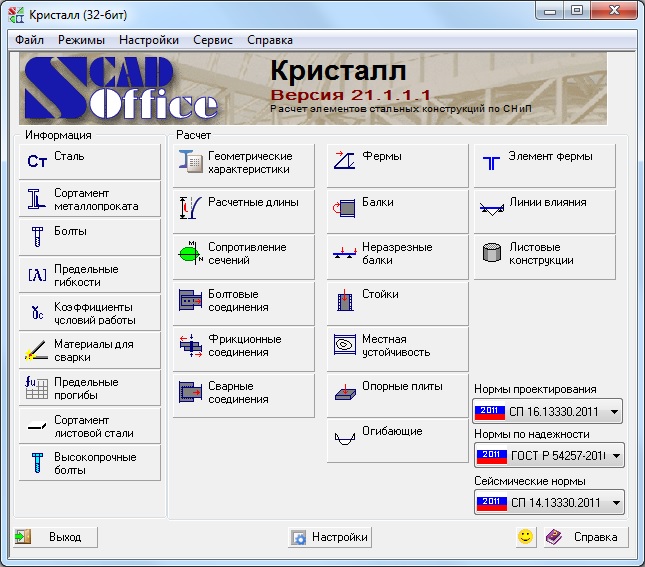Image resolution: width=645 pixels, height=567 pixels.
Task: Click the Кристалл app icon in title bar
Action: [16, 15]
